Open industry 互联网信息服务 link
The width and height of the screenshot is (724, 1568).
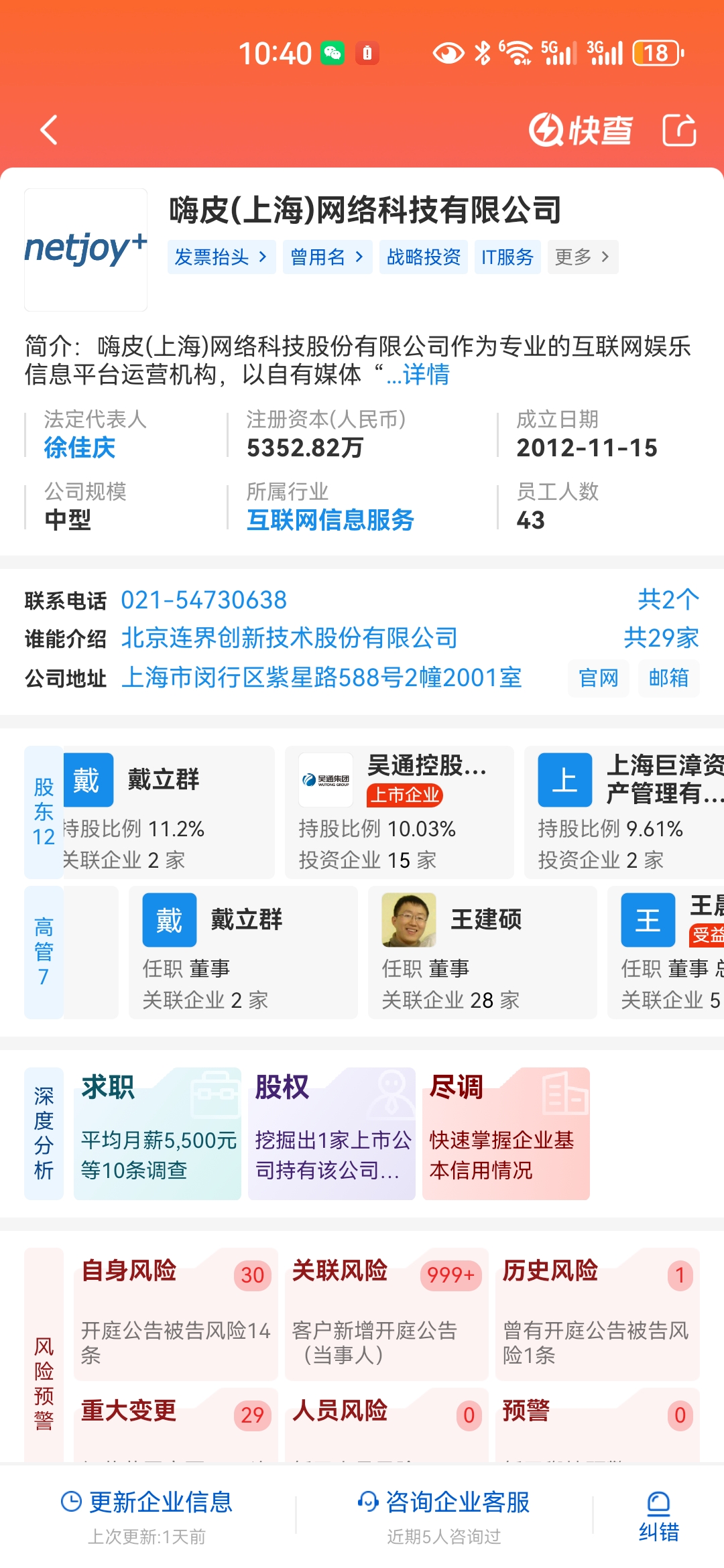pyautogui.click(x=330, y=520)
